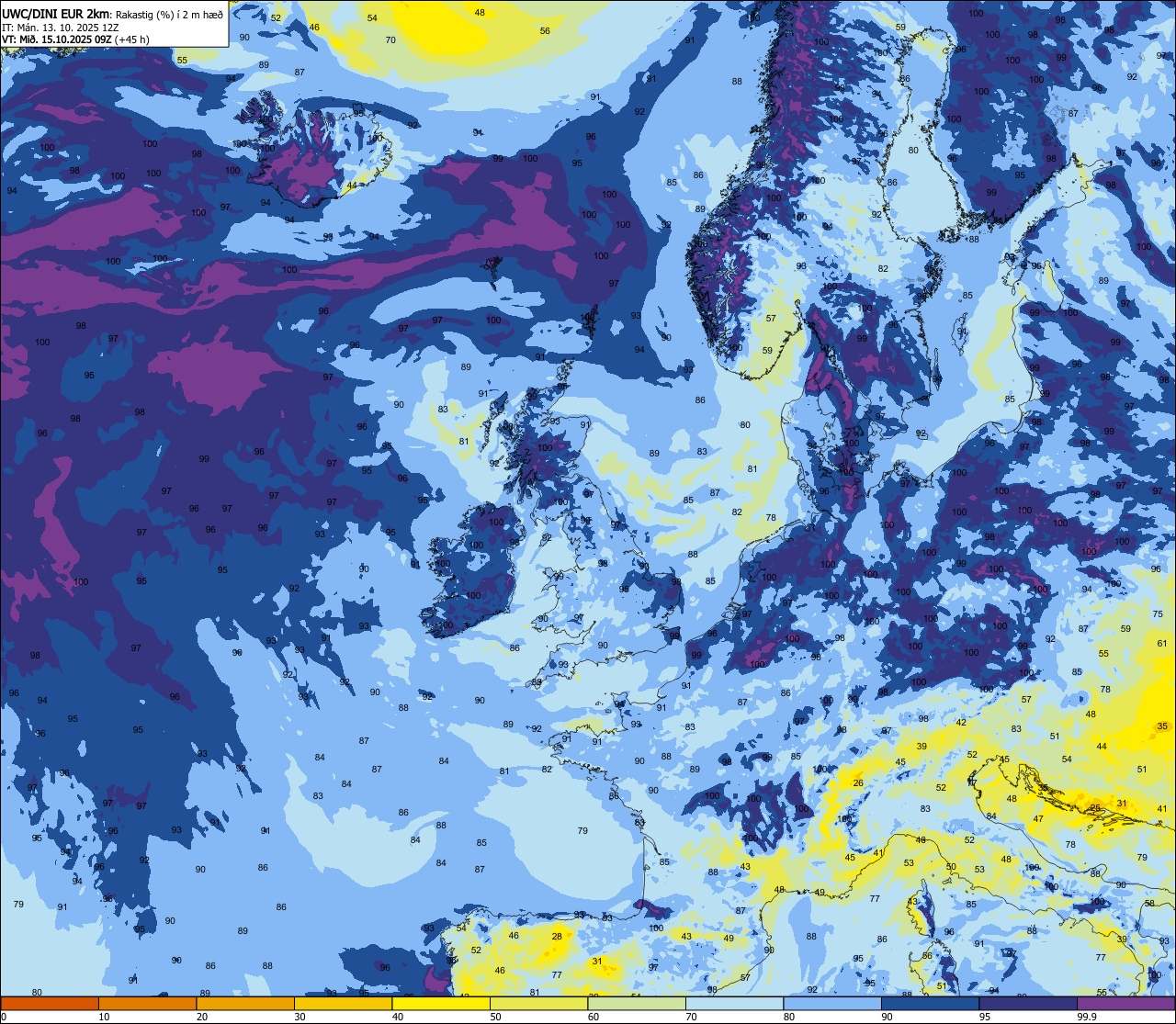Click the 40–50 bright yellow legend swatch
The width and height of the screenshot is (1176, 1024).
click(x=441, y=1003)
